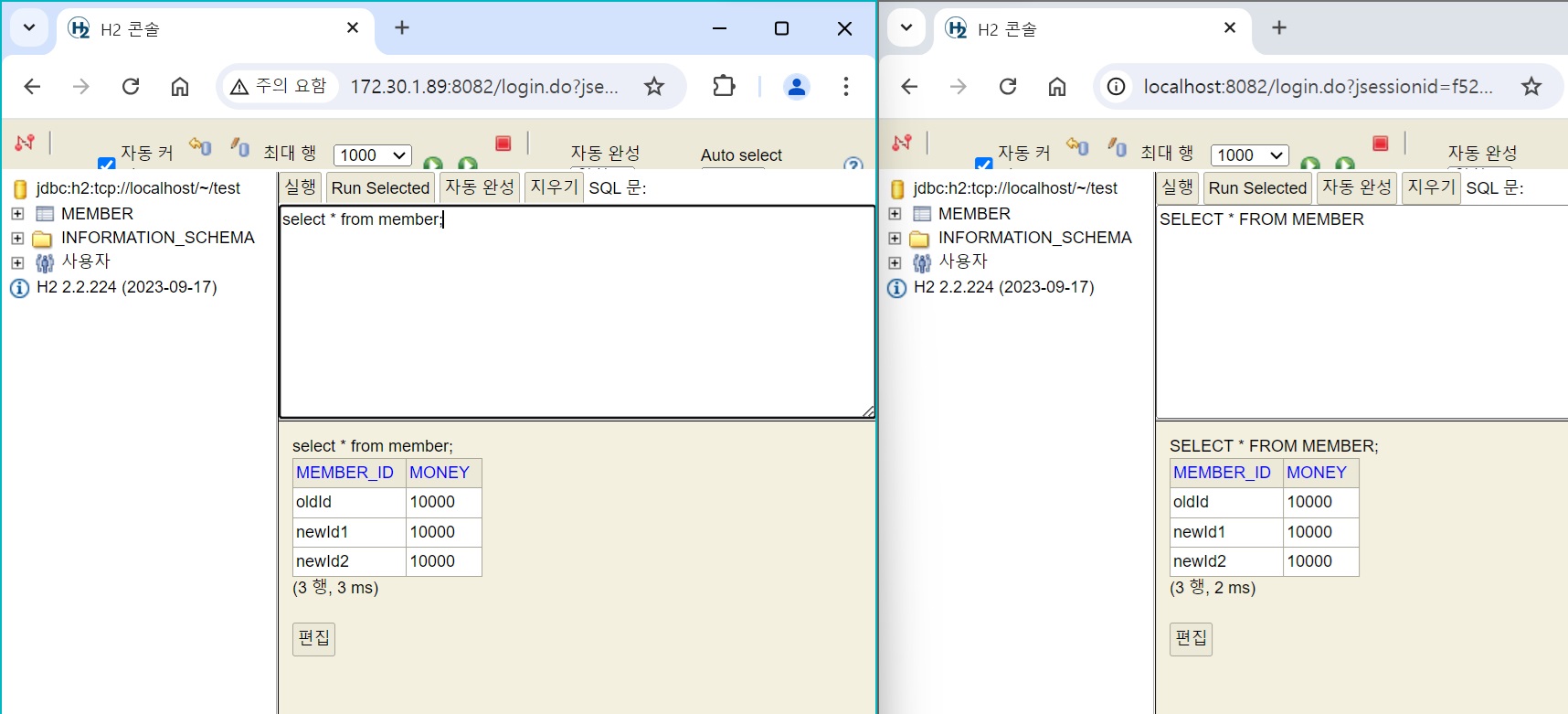
Task: Click the database icon beside the left jdbc URL
Action: click(20, 189)
